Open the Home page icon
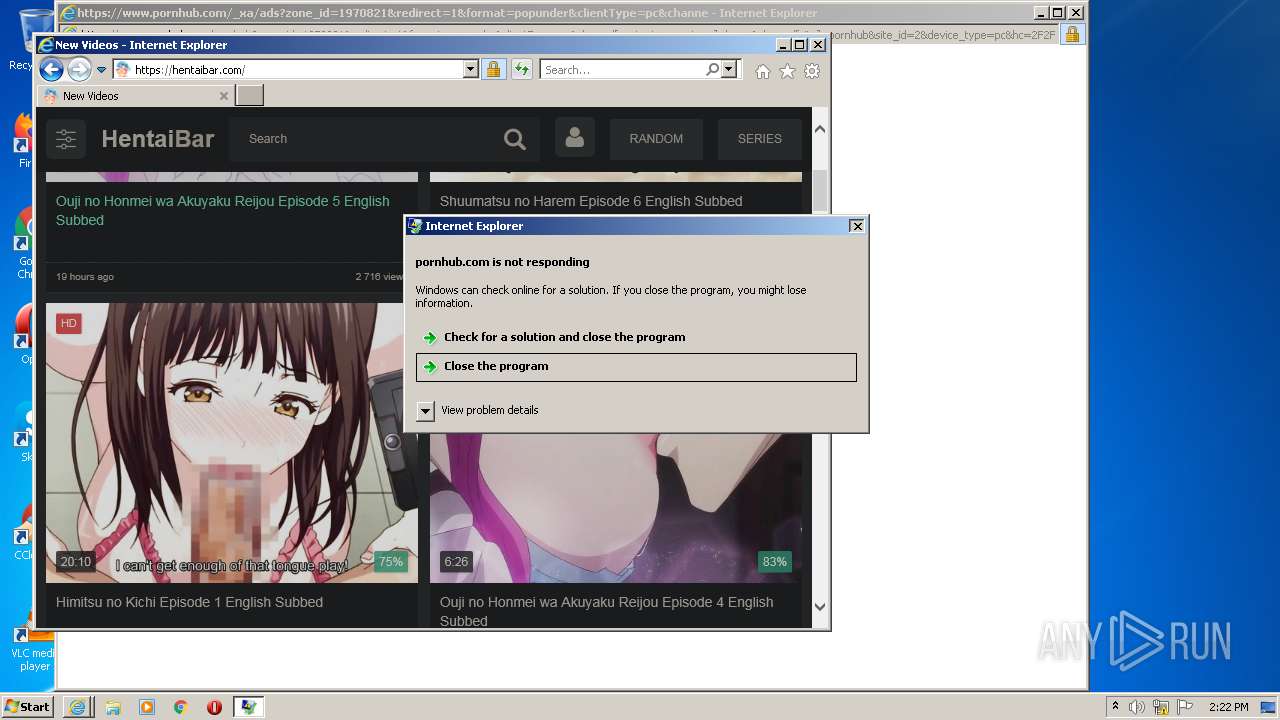The width and height of the screenshot is (1280, 720). click(x=763, y=71)
